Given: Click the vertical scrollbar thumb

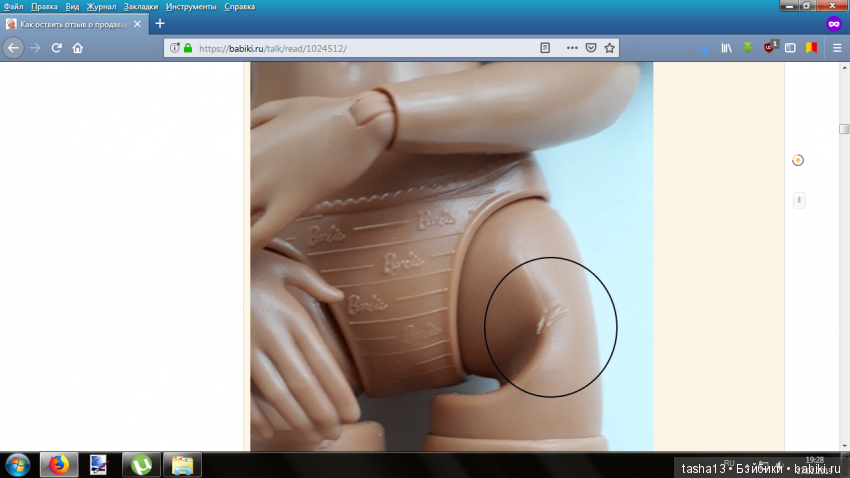Looking at the screenshot, I should [x=844, y=129].
